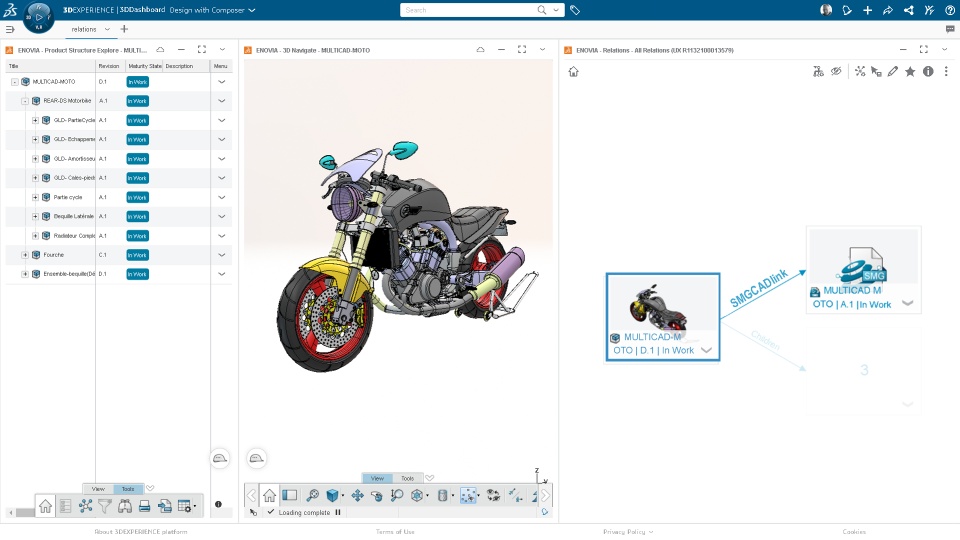Image resolution: width=960 pixels, height=540 pixels.
Task: Select the rotate tool in 3D Navigate
Action: coord(377,496)
